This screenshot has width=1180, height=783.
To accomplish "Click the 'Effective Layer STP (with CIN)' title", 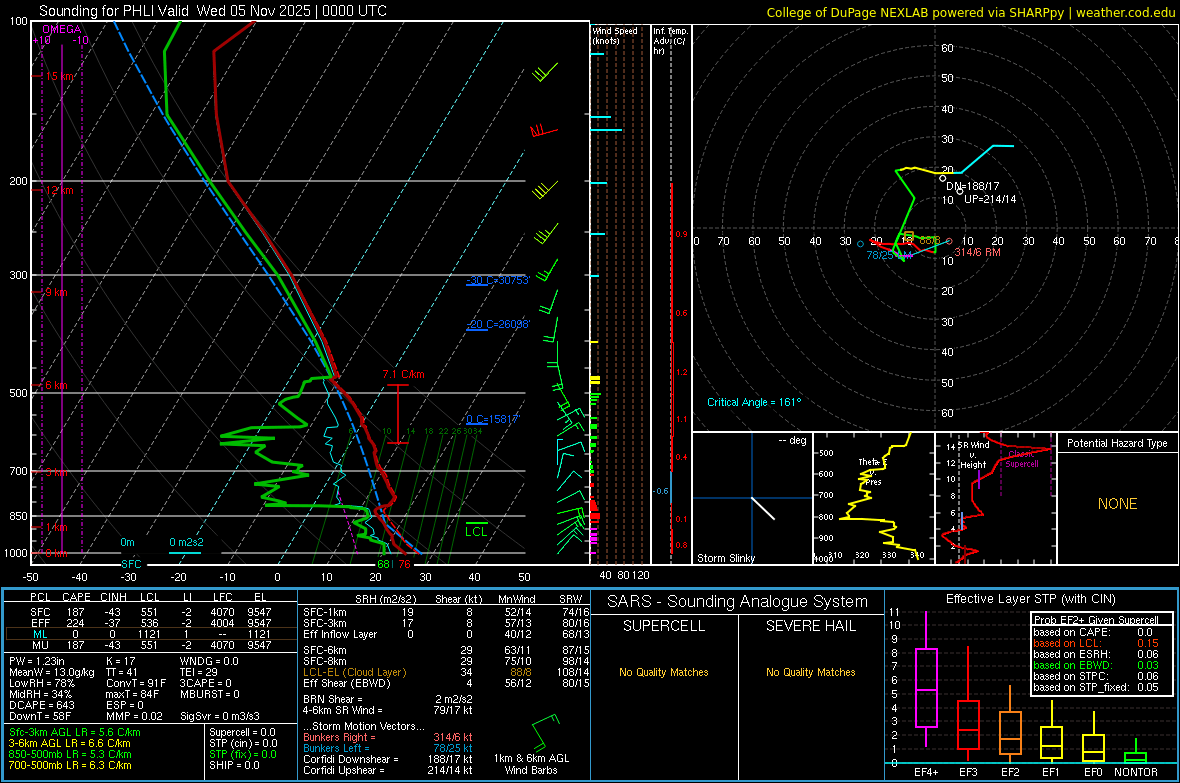I will 1030,599.
